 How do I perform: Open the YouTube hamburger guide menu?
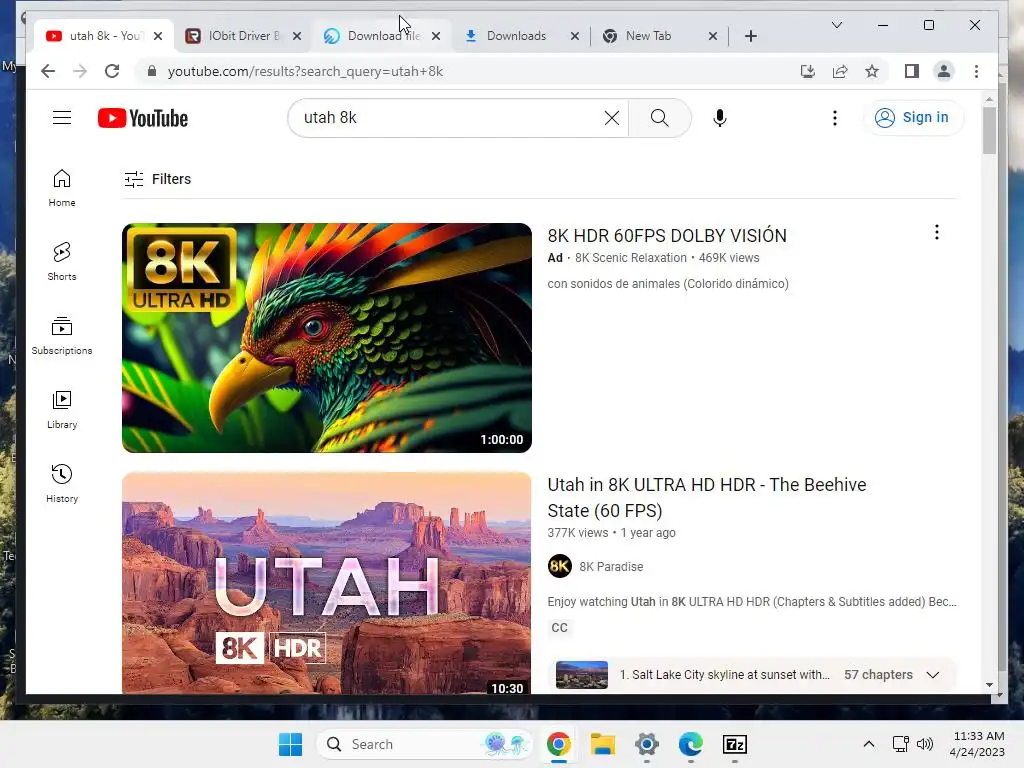pos(62,118)
